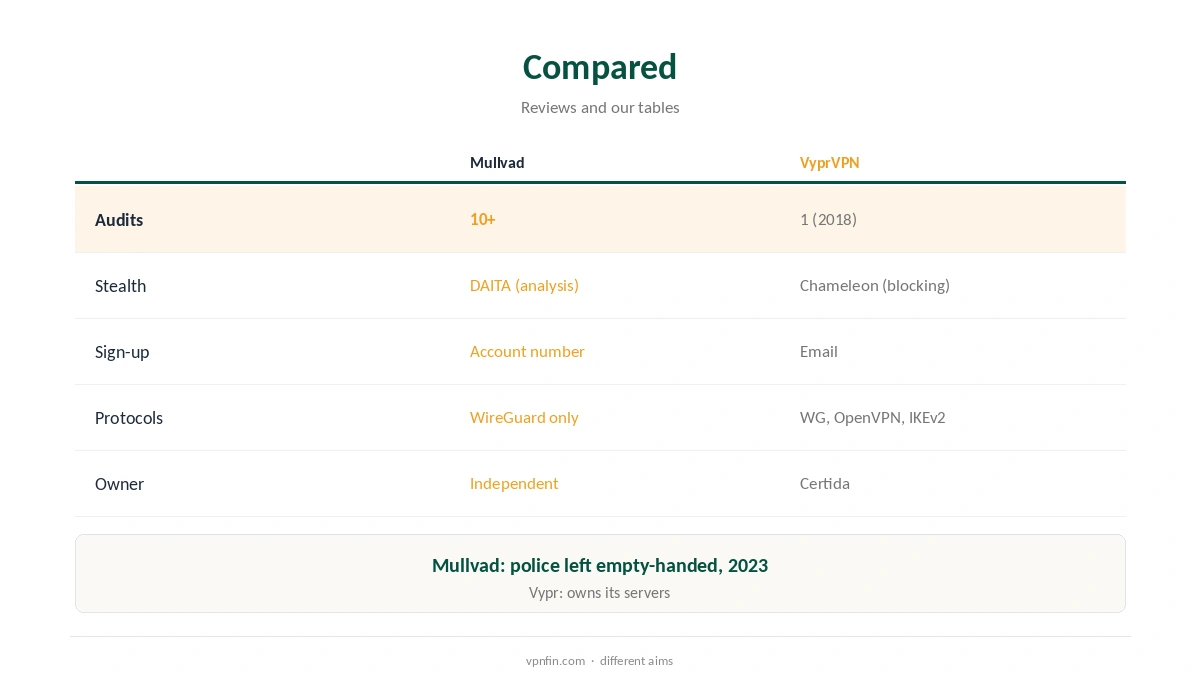1200x680 pixels.
Task: Click the 'Vypr: owns its servers' line
Action: click(x=600, y=593)
